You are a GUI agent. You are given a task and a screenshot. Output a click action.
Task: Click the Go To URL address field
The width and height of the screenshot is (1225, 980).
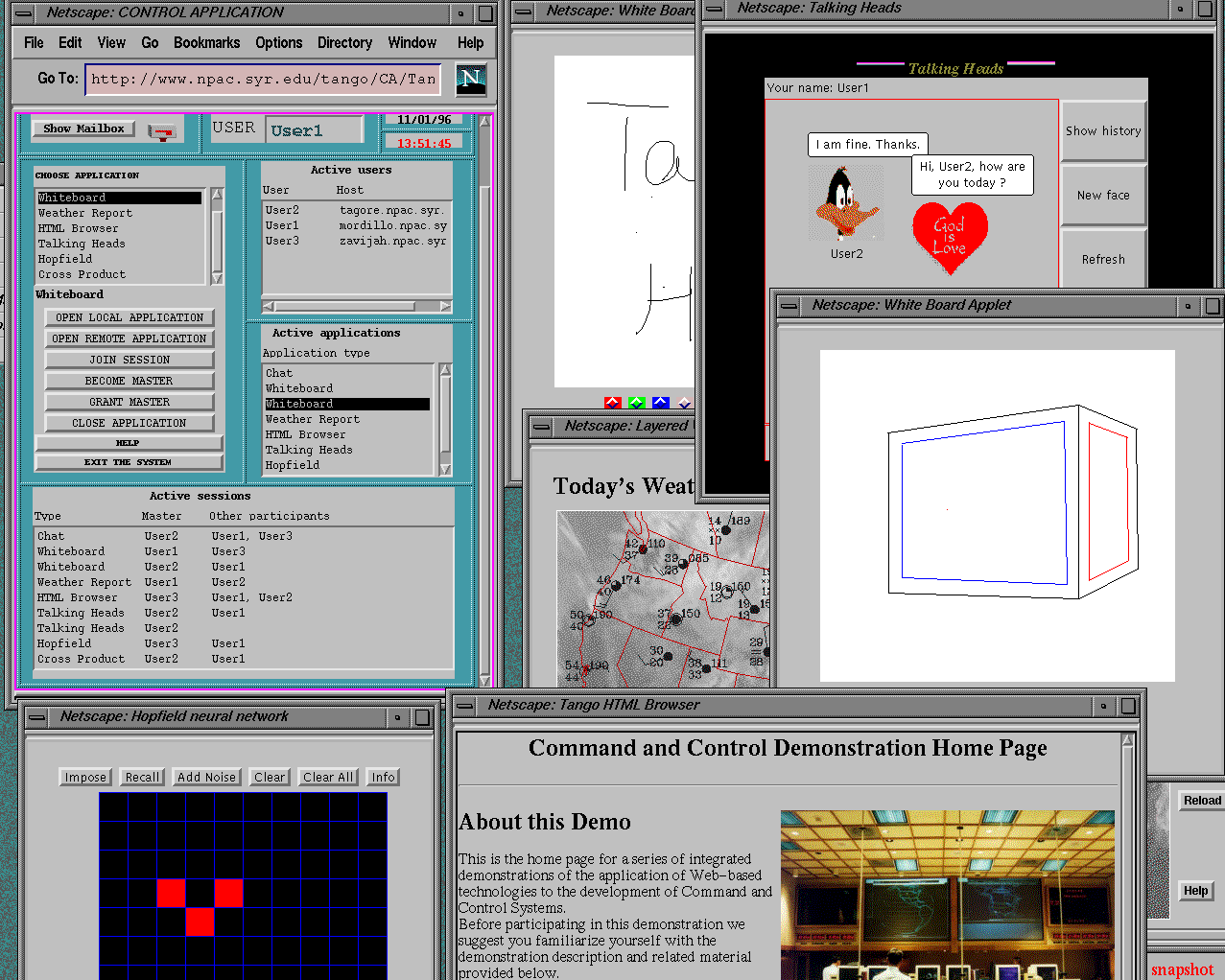[264, 80]
